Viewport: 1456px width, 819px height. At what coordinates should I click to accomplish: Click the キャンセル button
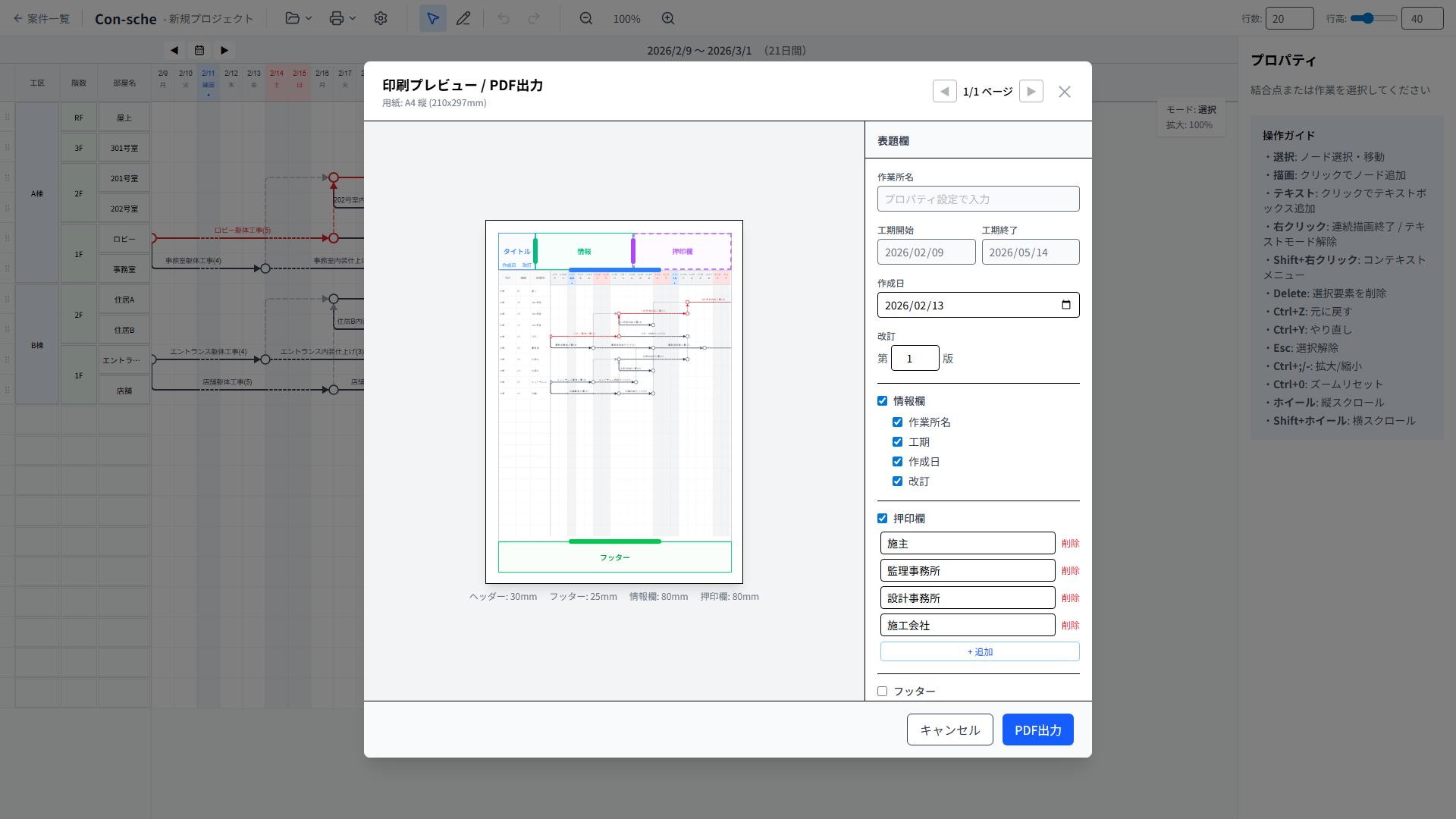tap(949, 730)
